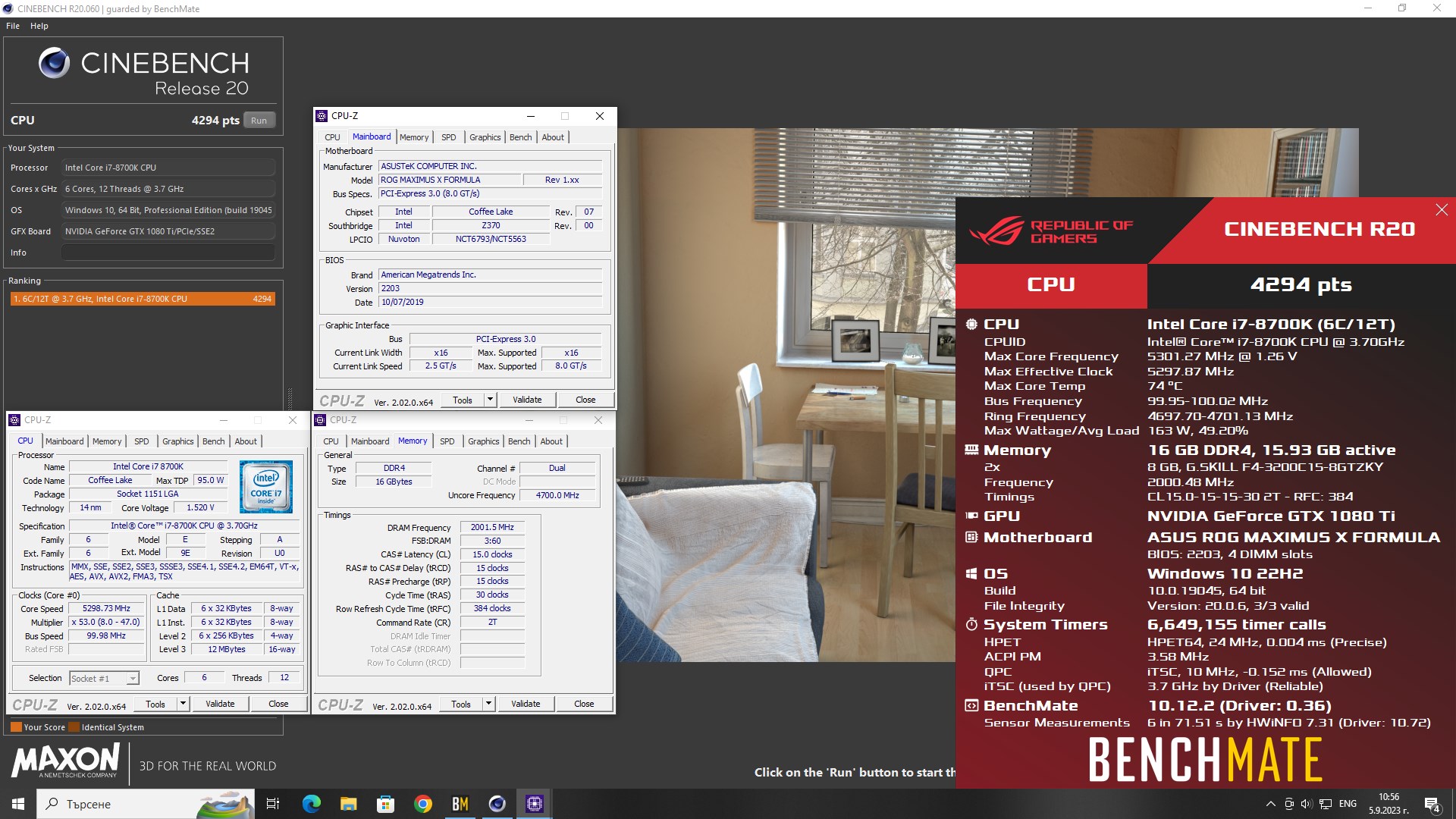Open the volume control in the system tray

click(x=1306, y=804)
